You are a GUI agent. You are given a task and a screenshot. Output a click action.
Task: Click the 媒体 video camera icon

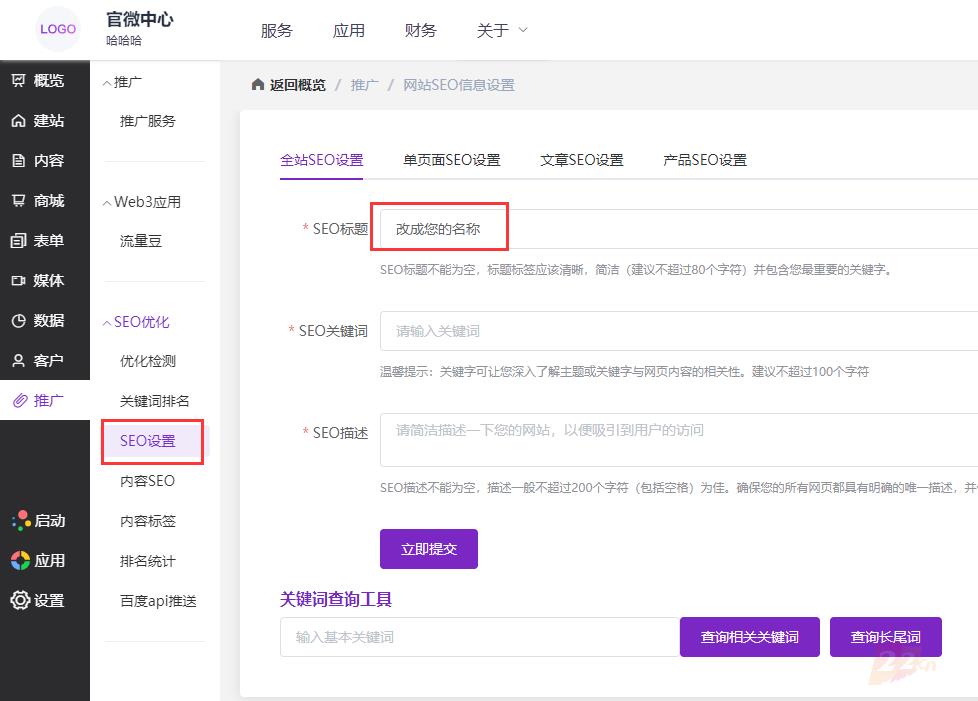pos(19,281)
